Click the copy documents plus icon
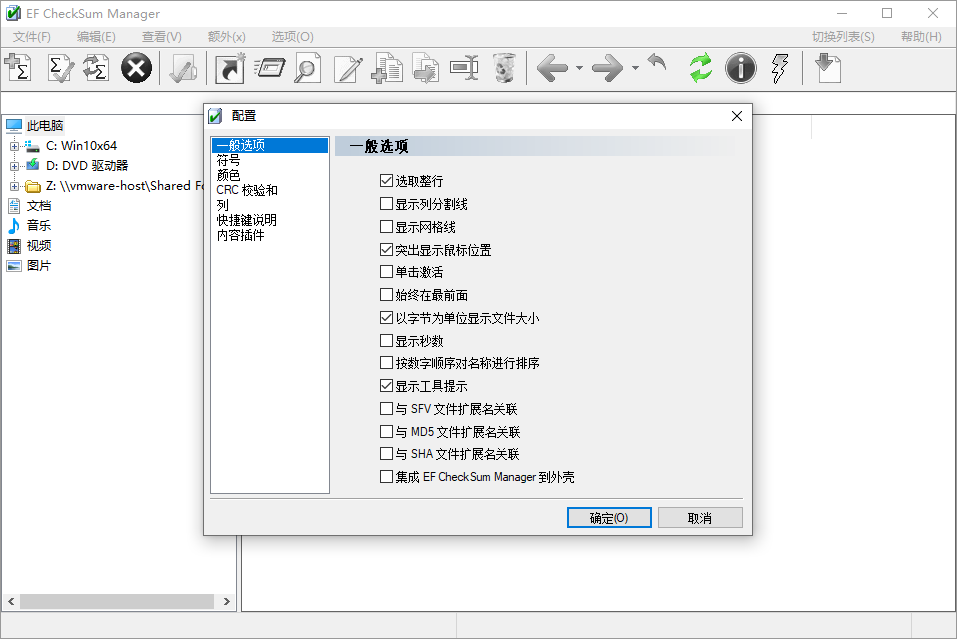Viewport: 957px width, 639px height. click(x=387, y=68)
